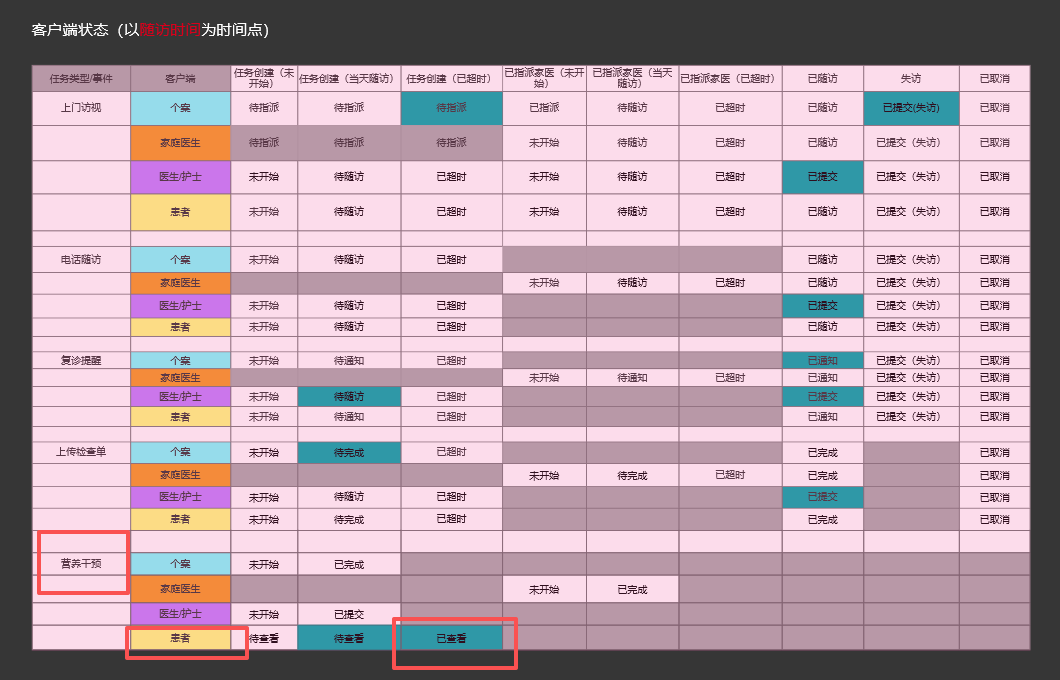1060x680 pixels.
Task: Select the 上传检查单 task type cell
Action: point(81,452)
